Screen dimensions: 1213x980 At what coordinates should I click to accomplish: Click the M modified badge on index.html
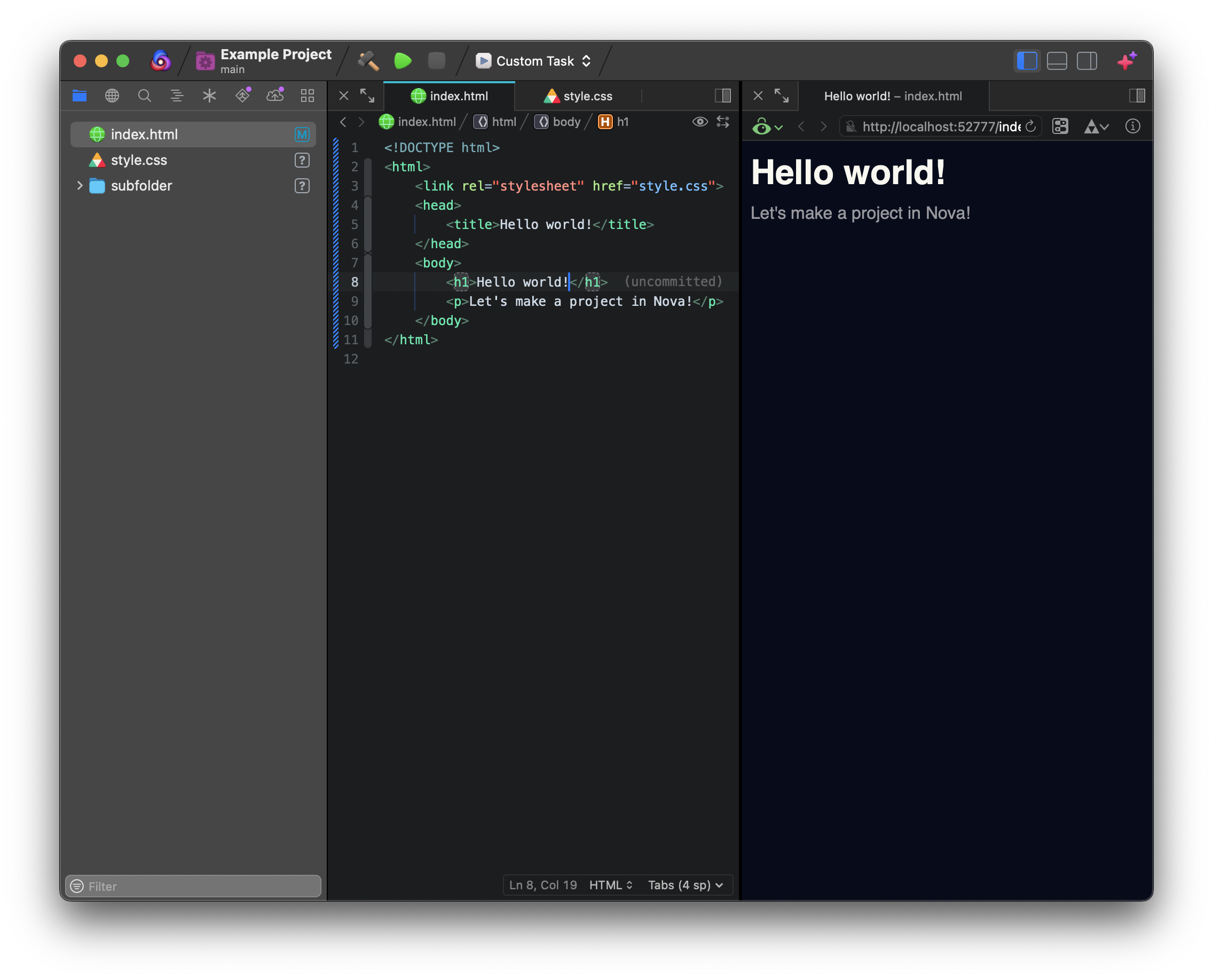[302, 135]
